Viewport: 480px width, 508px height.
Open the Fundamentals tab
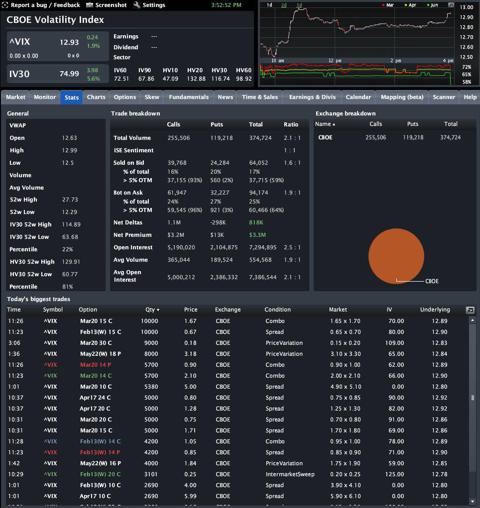pyautogui.click(x=188, y=97)
